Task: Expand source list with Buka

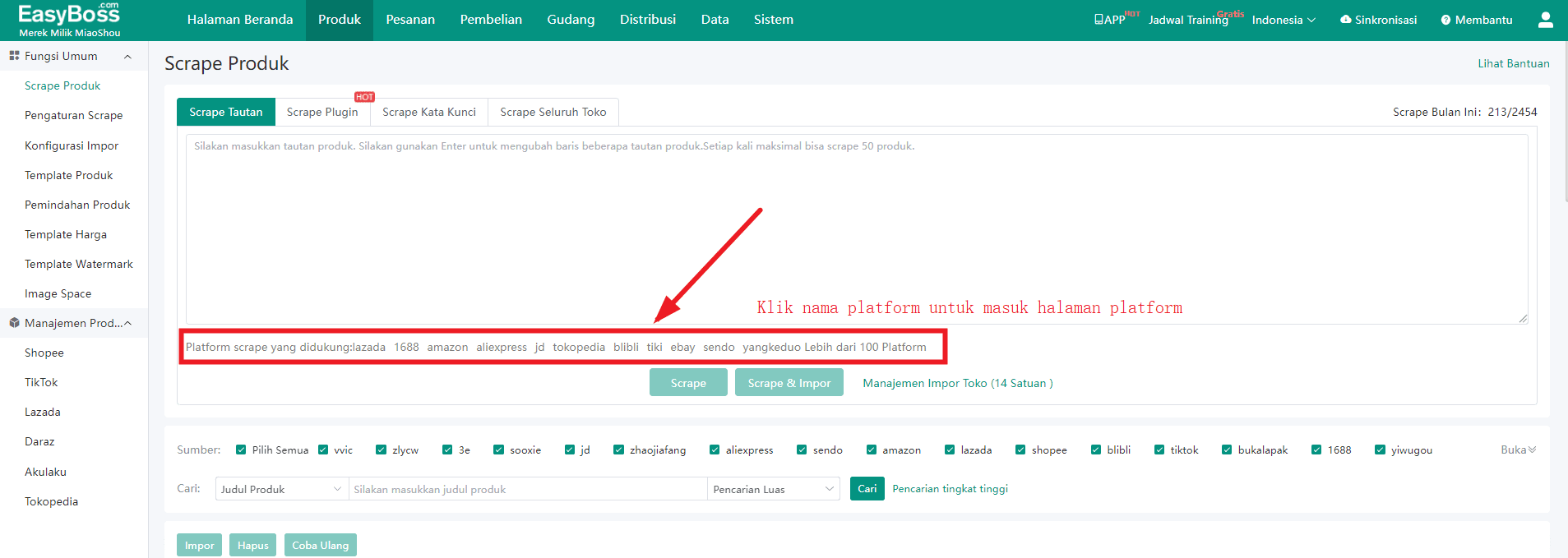Action: [1518, 450]
